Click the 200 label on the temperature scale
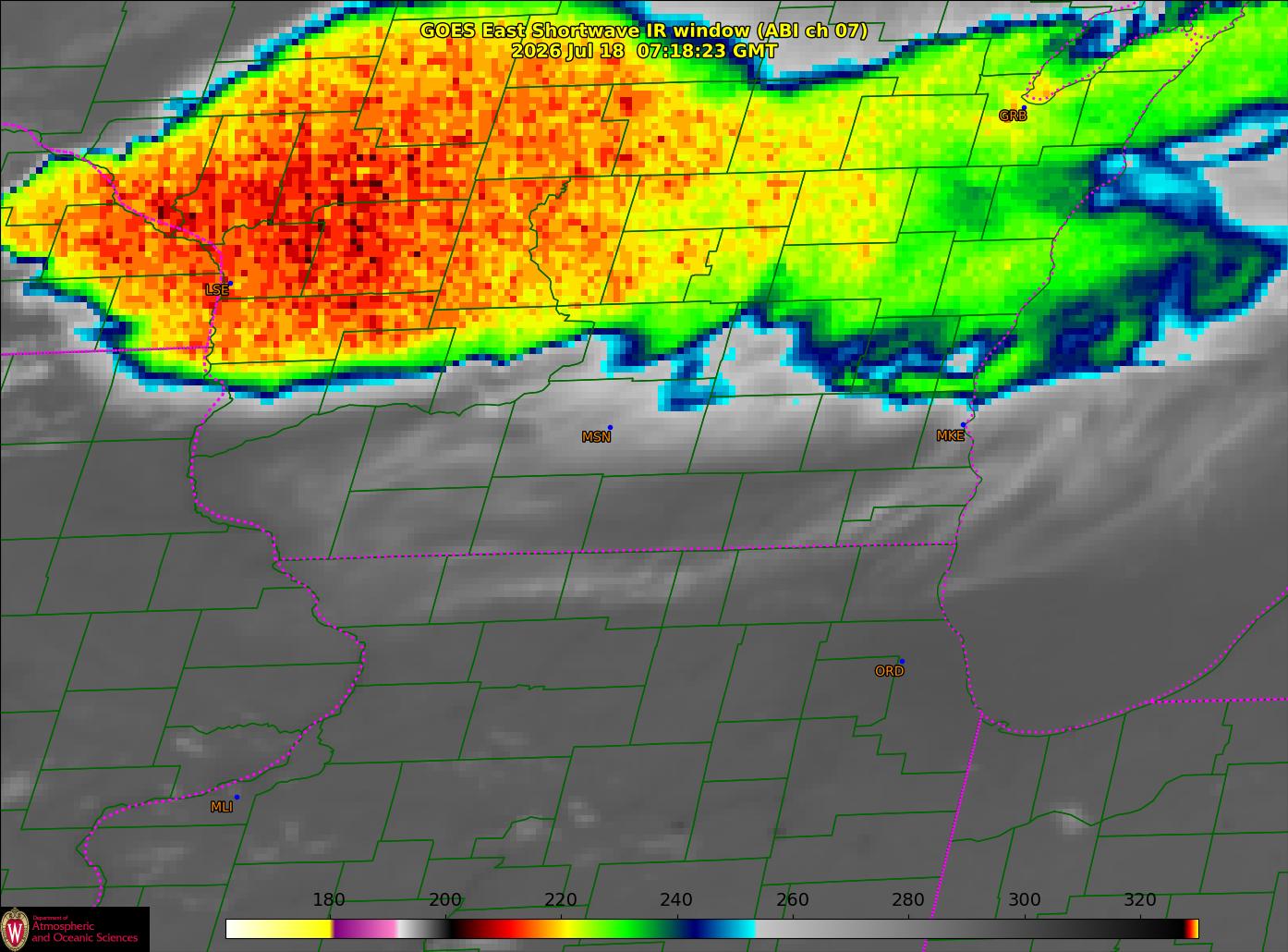 click(445, 900)
